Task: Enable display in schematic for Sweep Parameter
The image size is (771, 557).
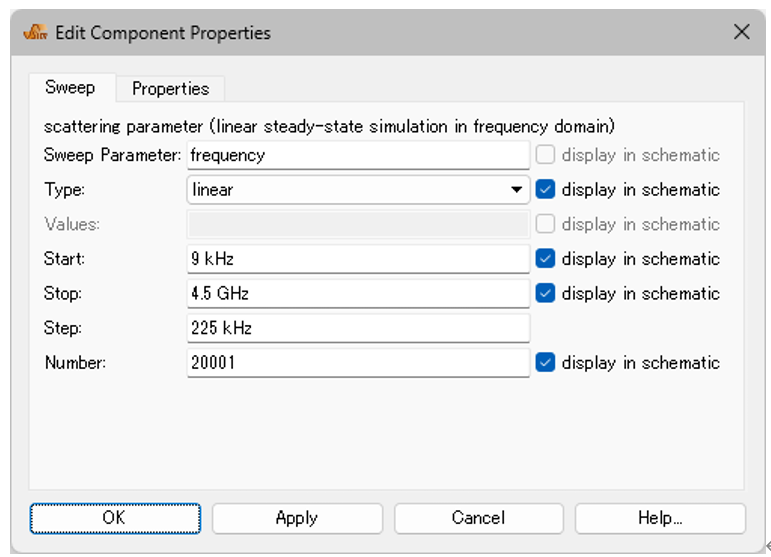Action: click(545, 155)
